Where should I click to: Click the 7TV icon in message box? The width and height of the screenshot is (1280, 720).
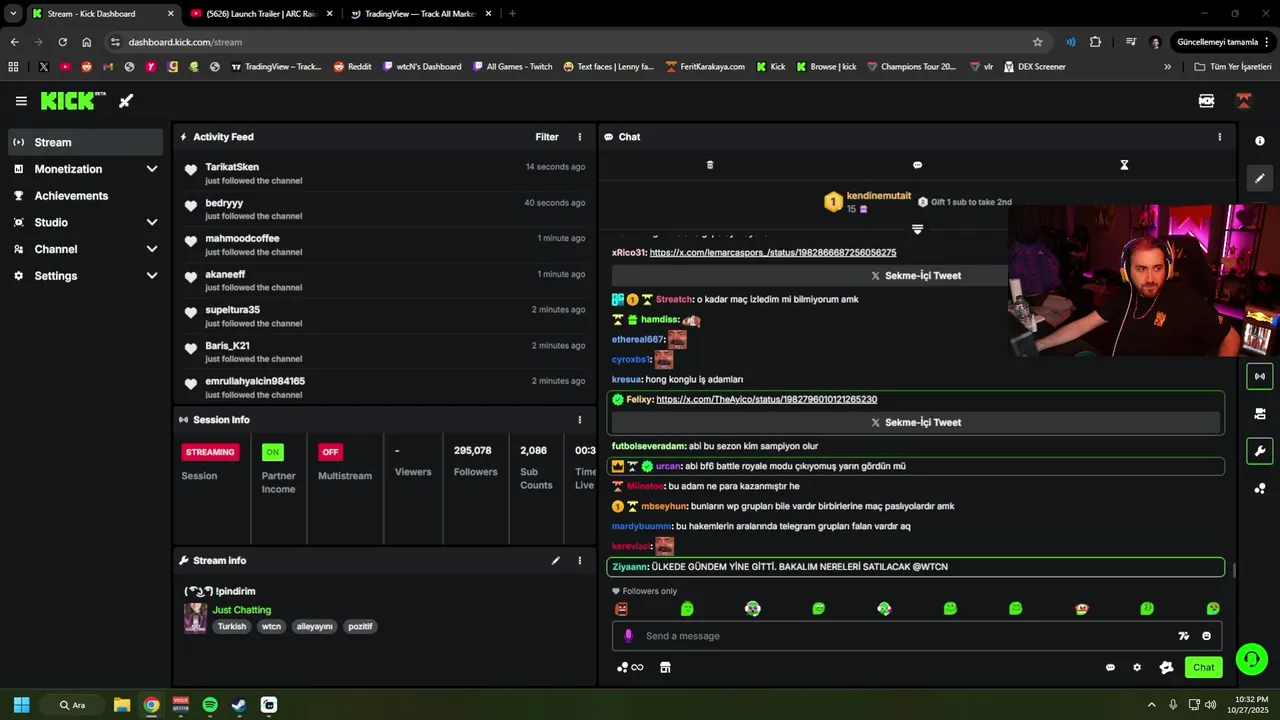(x=1184, y=636)
